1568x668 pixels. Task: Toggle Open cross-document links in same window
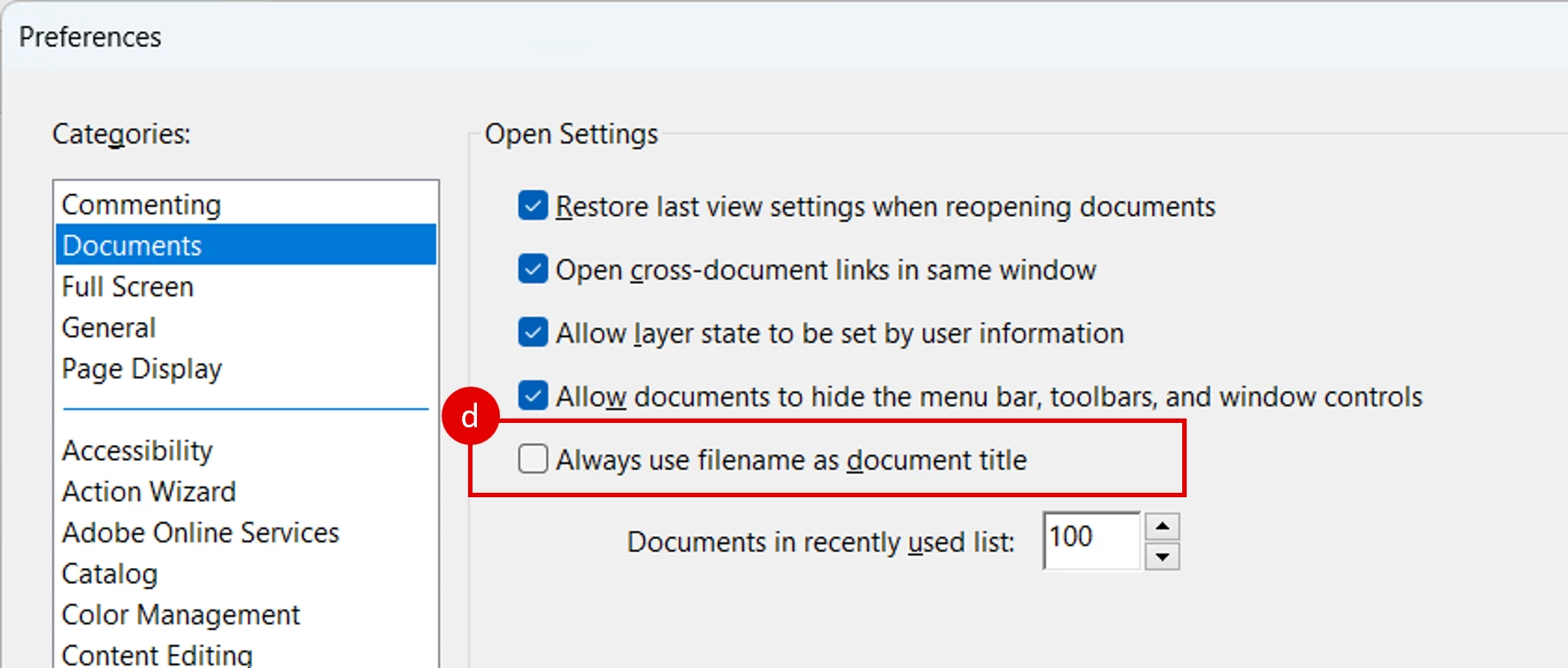point(533,269)
